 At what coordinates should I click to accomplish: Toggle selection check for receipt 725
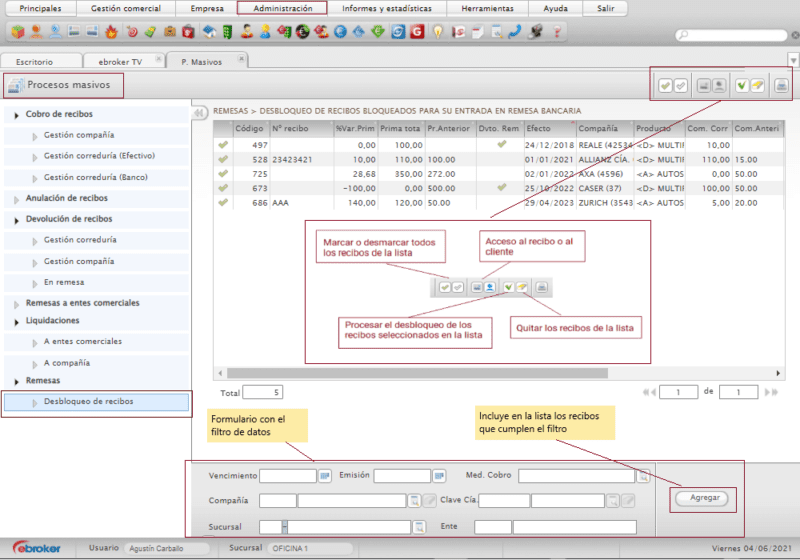tap(223, 173)
